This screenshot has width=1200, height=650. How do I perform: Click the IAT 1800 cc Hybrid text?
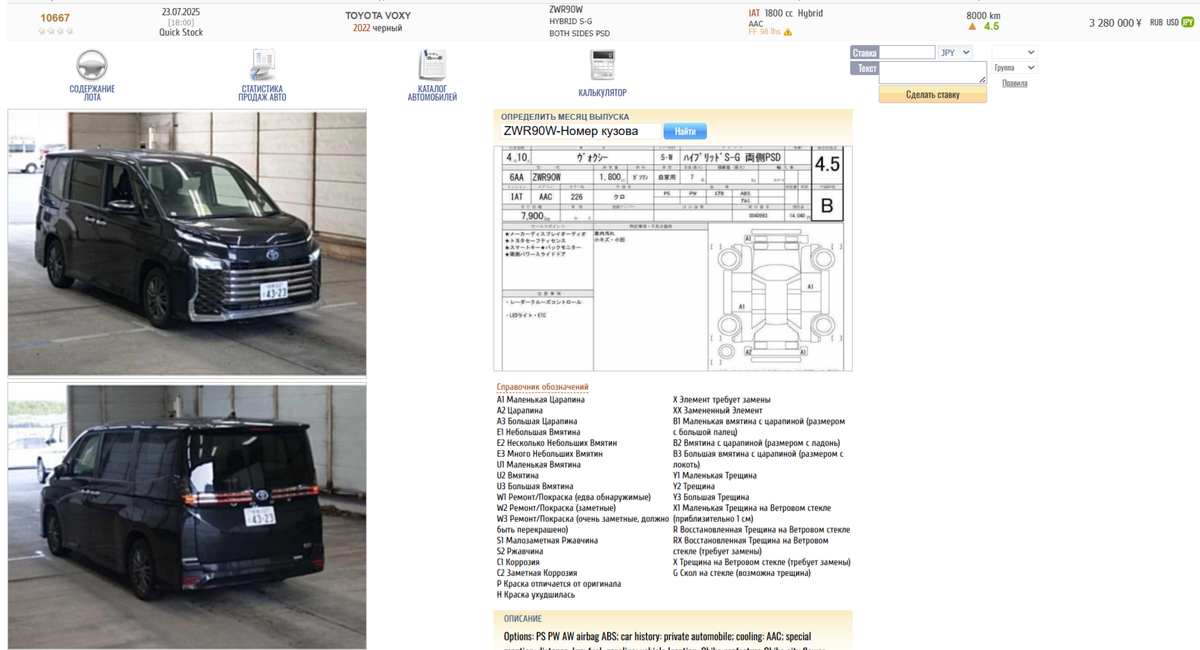point(786,14)
